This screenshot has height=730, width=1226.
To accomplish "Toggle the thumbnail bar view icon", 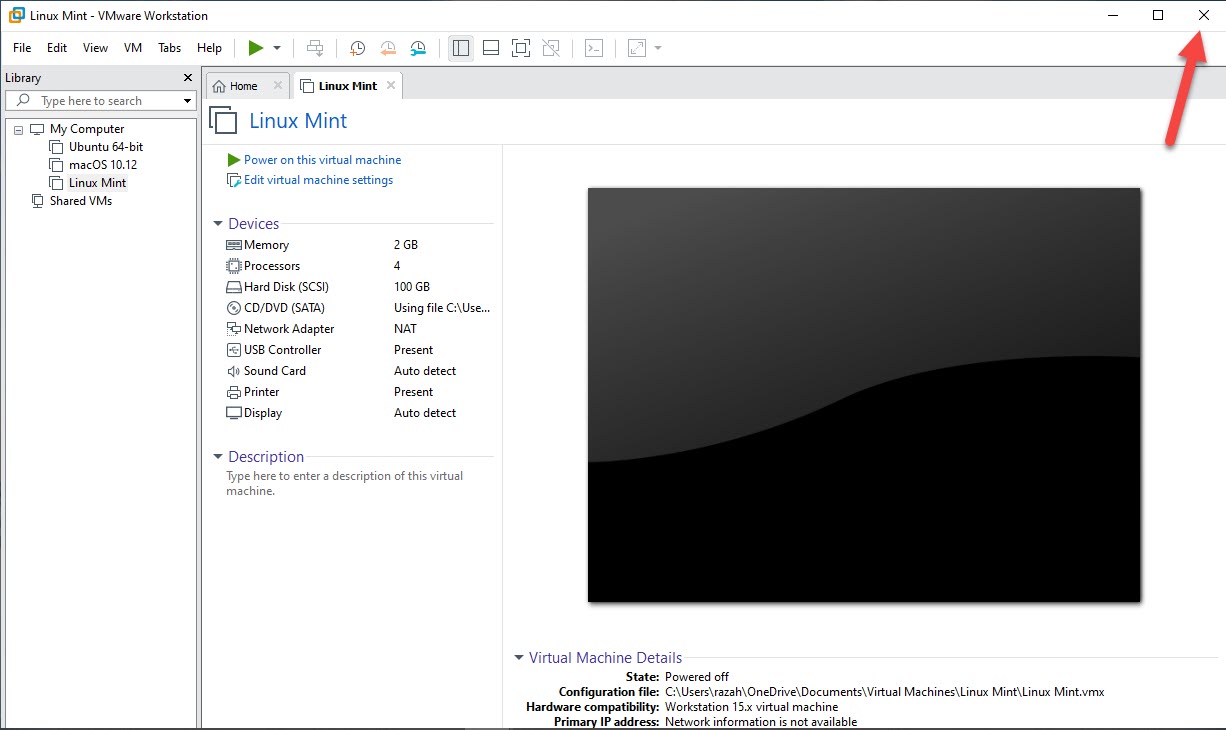I will 491,48.
